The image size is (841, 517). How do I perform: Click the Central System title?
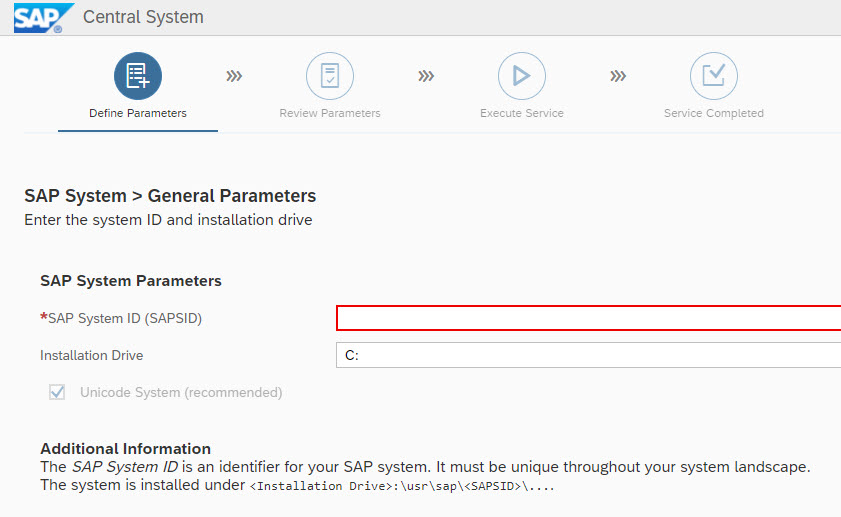click(x=143, y=17)
